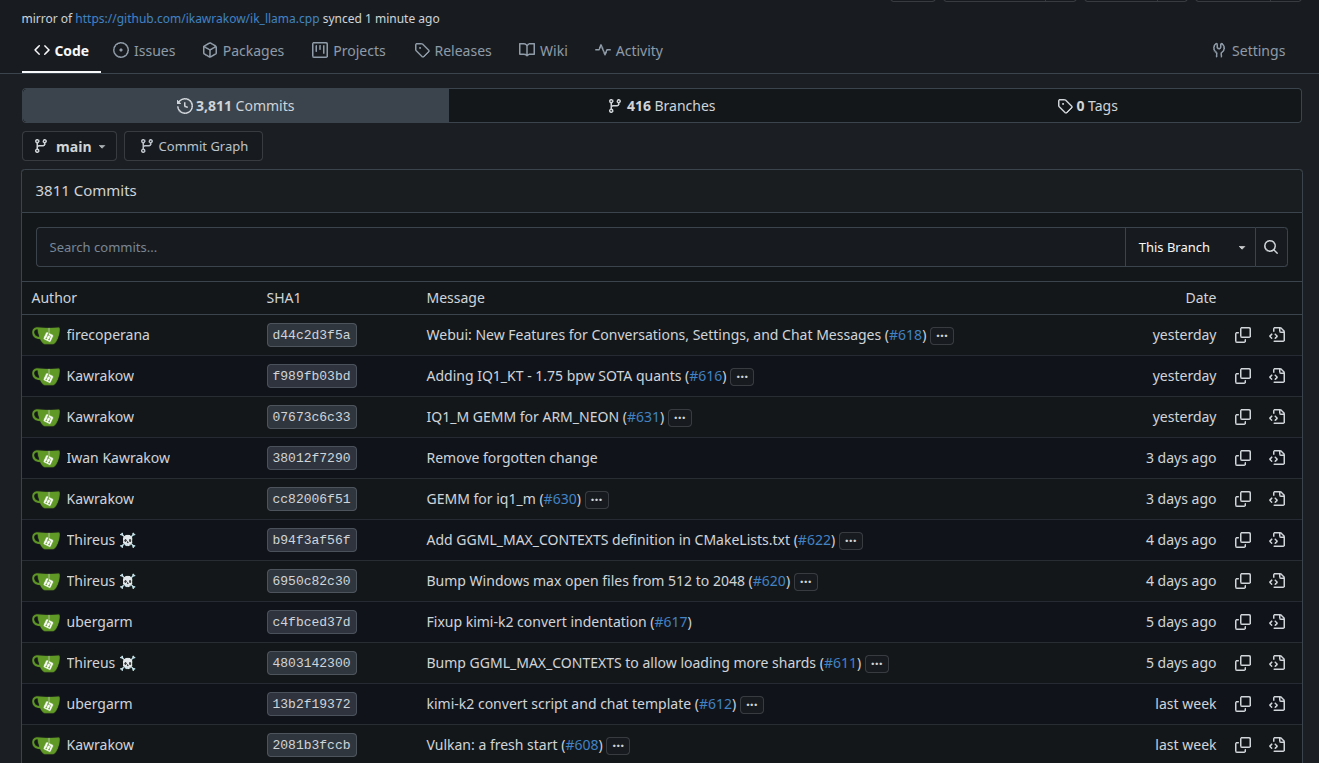Copy SHA icon for commit c4fbced37d
Screen dimensions: 1319x763
click(1243, 622)
